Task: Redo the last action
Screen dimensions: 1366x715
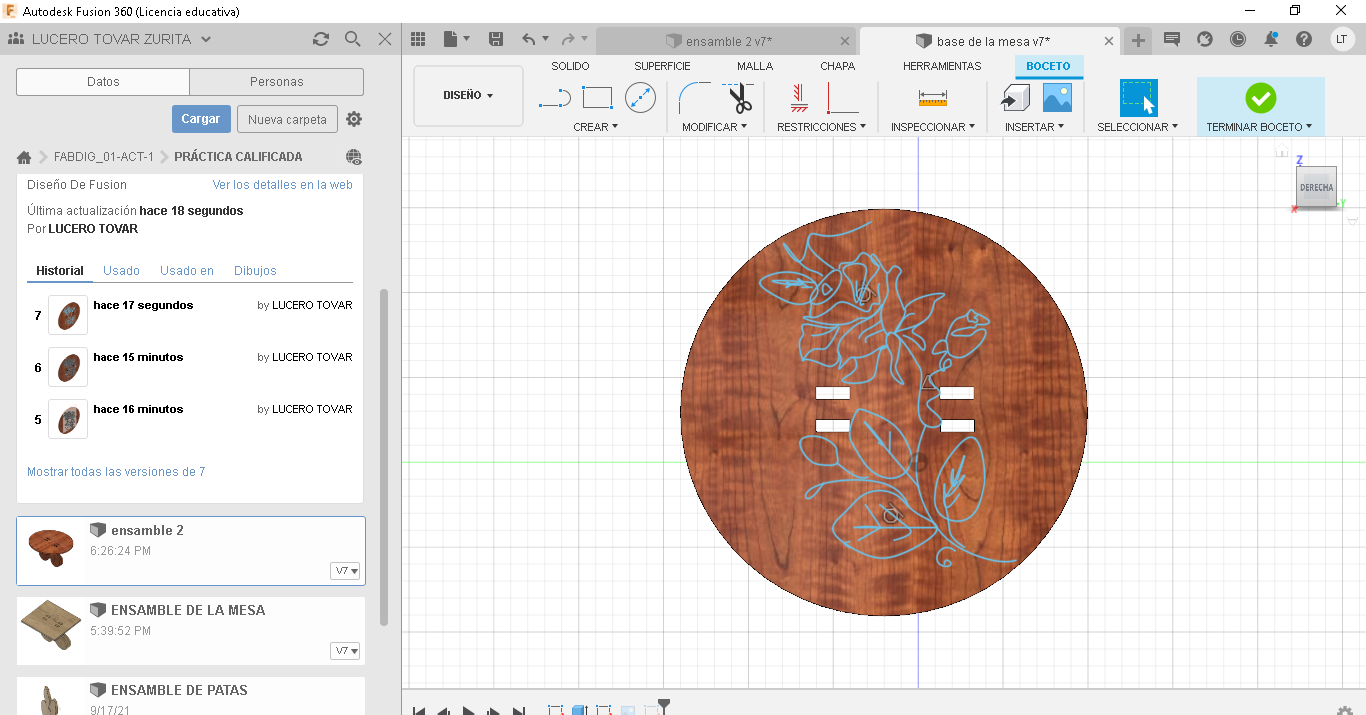Action: coord(568,39)
